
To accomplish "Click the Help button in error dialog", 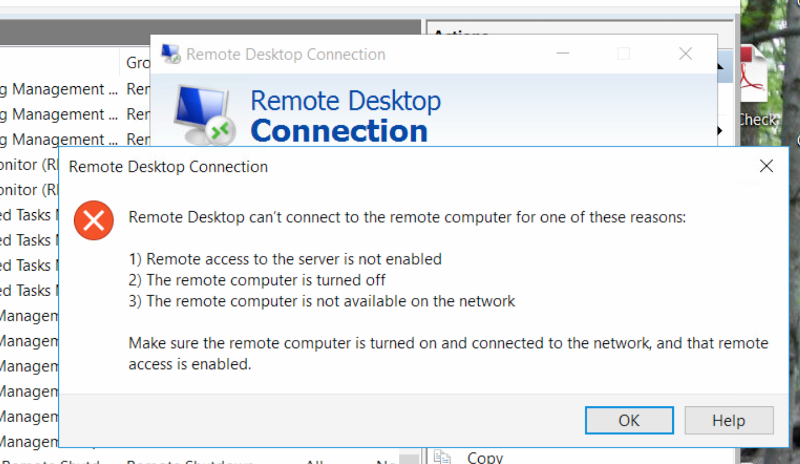I will pyautogui.click(x=729, y=420).
